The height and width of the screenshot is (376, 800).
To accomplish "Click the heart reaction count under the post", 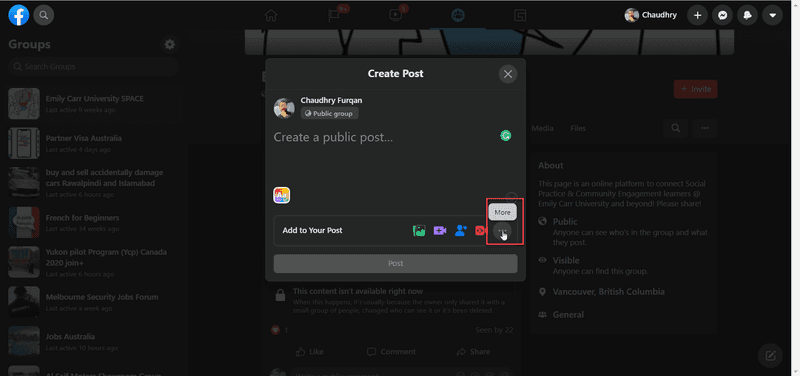I will coord(280,330).
